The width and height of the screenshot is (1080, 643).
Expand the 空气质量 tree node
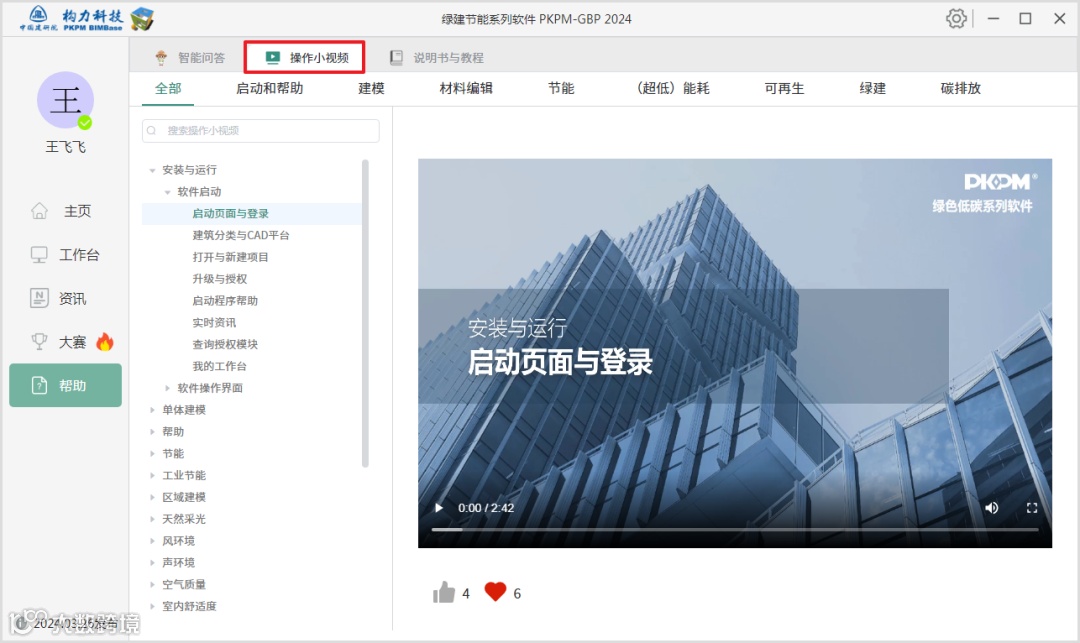pyautogui.click(x=152, y=584)
